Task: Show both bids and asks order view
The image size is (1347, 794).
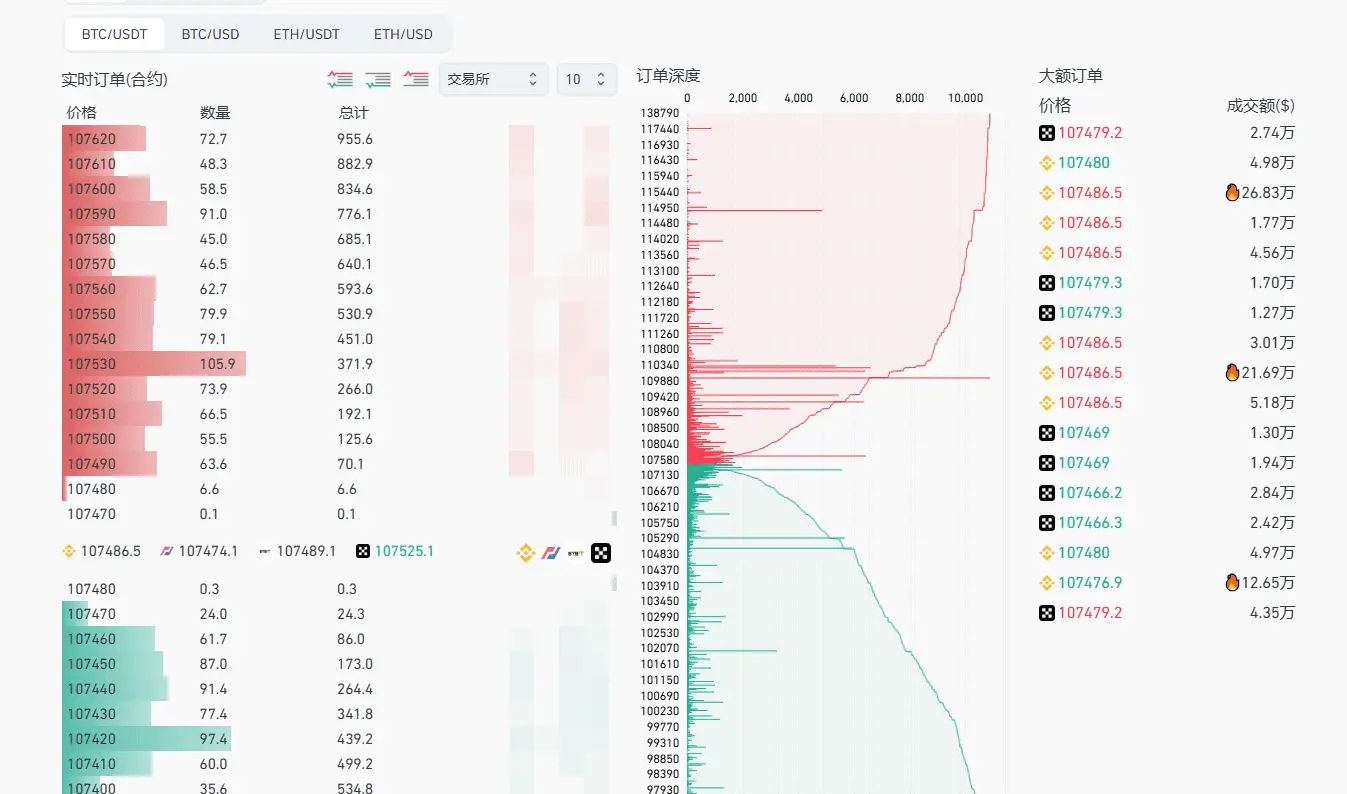Action: point(340,79)
